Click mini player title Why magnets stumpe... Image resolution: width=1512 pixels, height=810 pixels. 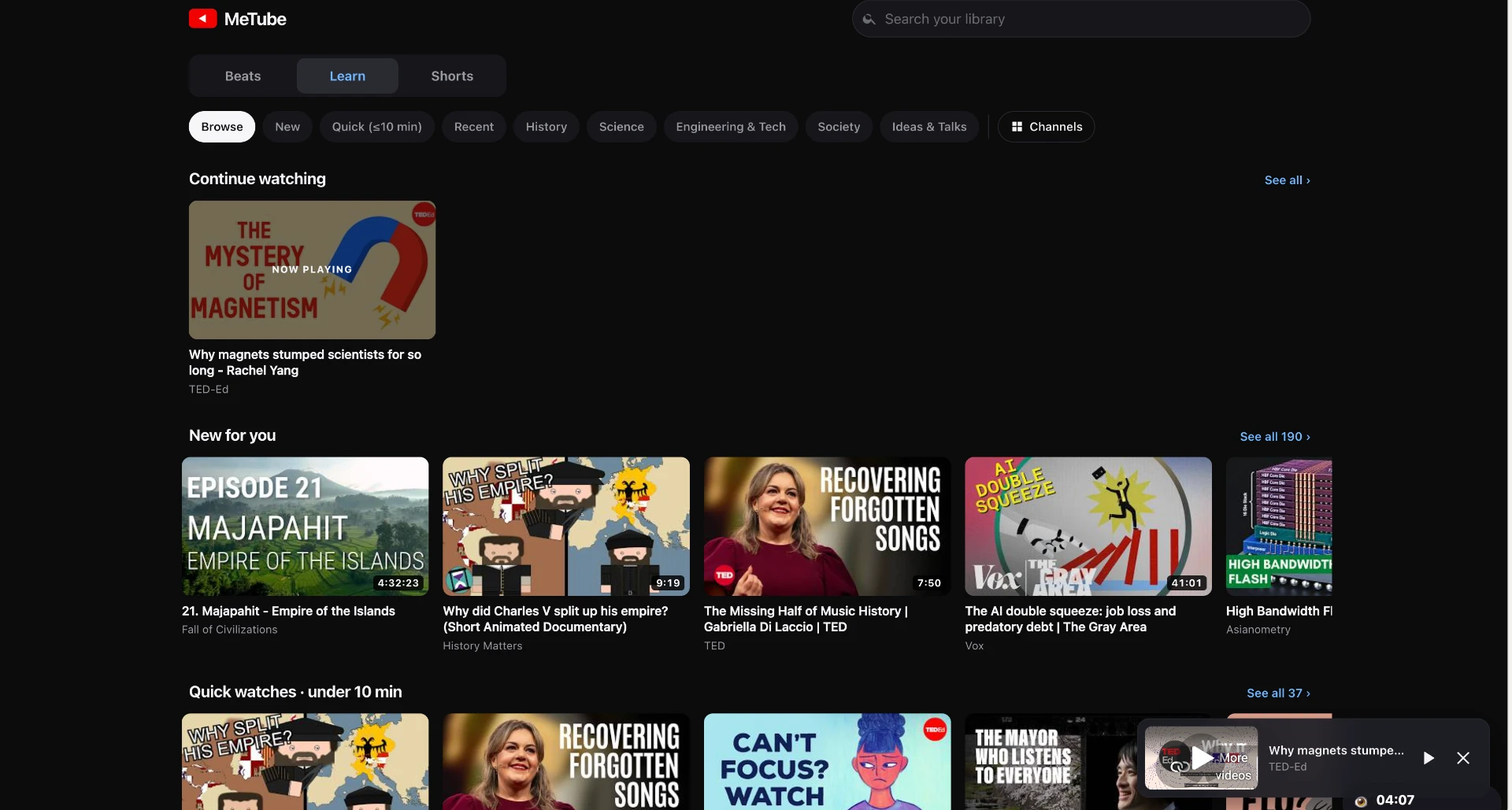point(1336,751)
